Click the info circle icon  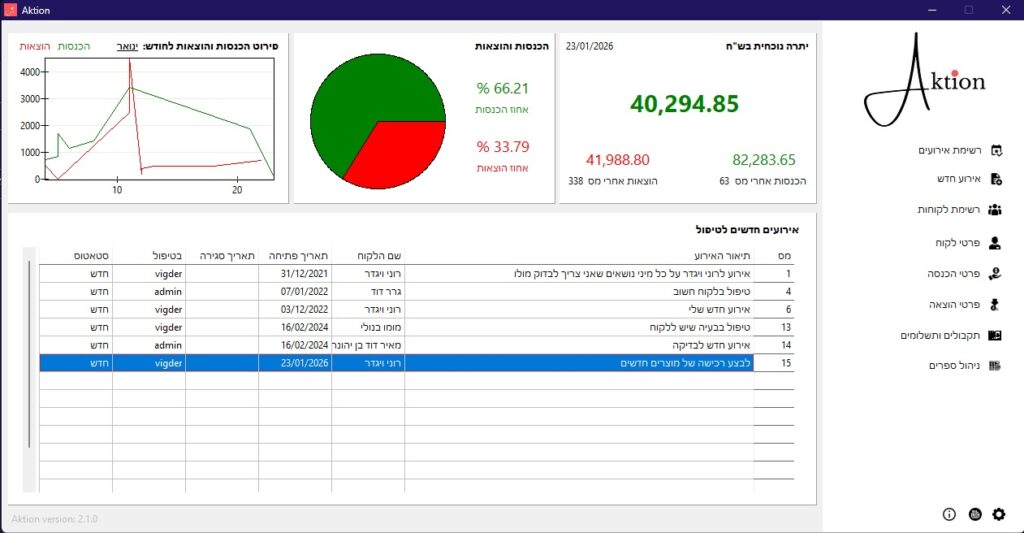[x=949, y=514]
